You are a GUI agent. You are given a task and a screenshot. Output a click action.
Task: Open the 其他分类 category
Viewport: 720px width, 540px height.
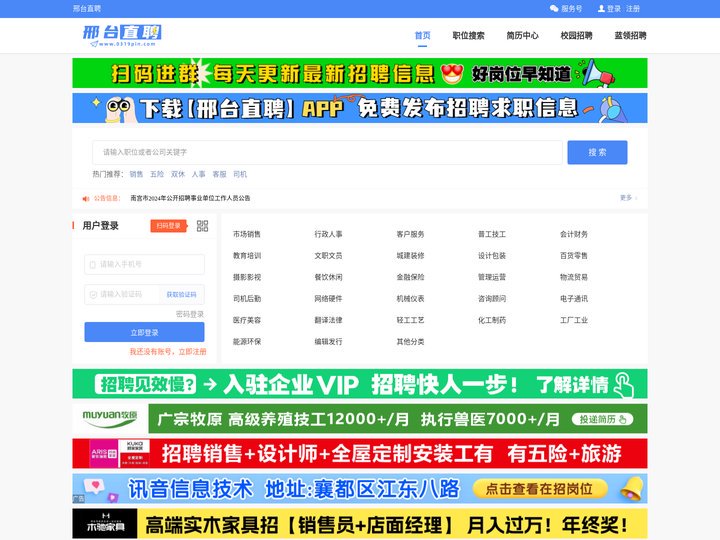pyautogui.click(x=411, y=342)
